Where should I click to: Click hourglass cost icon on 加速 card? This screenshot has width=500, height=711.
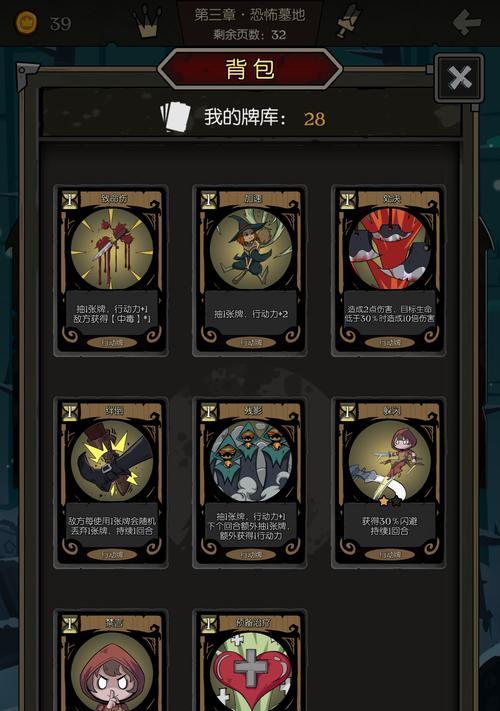coord(209,200)
